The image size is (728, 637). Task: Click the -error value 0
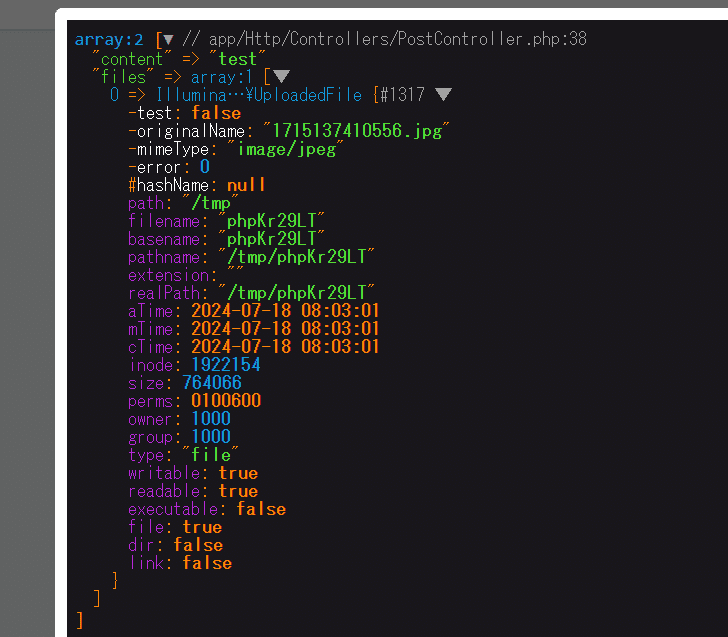pos(205,167)
